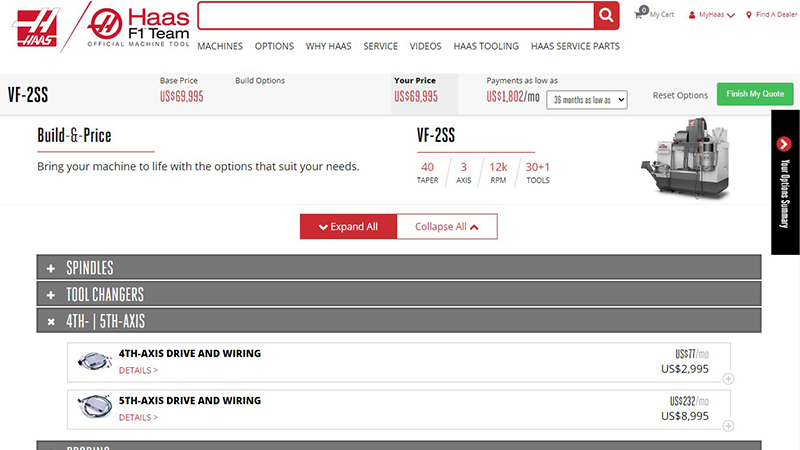Focus the site search input field
800x450 pixels.
pos(396,15)
